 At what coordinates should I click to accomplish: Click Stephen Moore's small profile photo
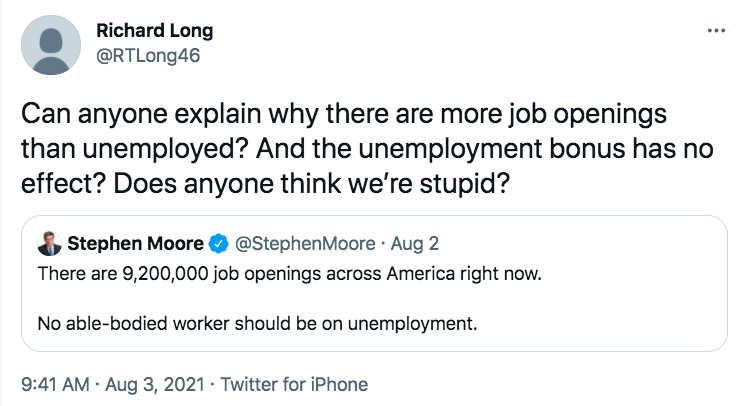pyautogui.click(x=48, y=243)
